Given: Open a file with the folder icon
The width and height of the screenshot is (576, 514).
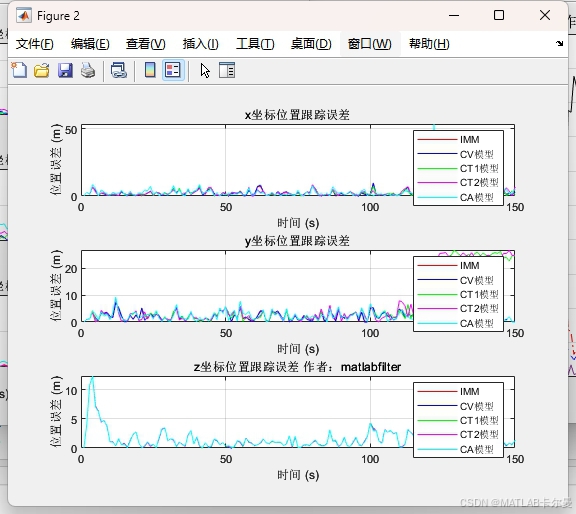Looking at the screenshot, I should [42, 70].
